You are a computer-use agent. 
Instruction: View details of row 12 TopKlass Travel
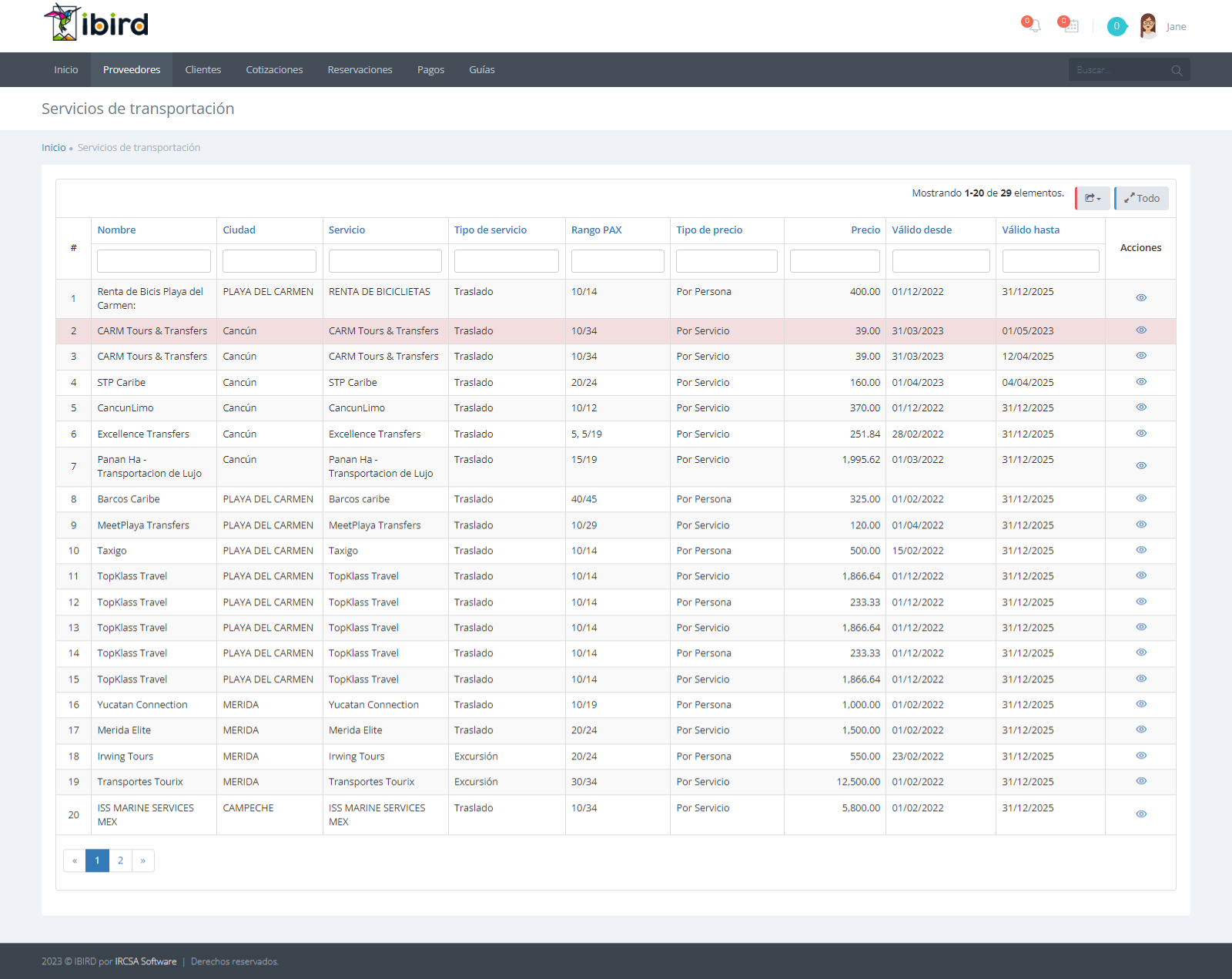coord(1141,601)
